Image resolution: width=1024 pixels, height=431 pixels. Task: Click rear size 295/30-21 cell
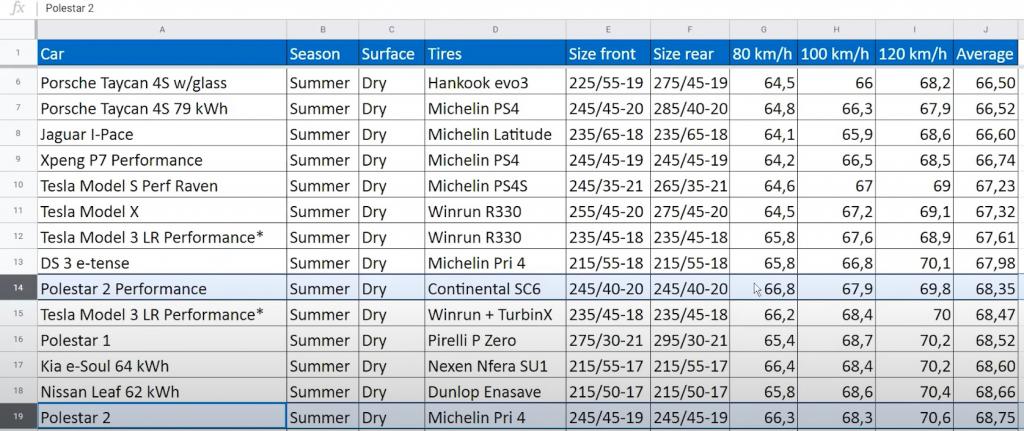point(690,340)
